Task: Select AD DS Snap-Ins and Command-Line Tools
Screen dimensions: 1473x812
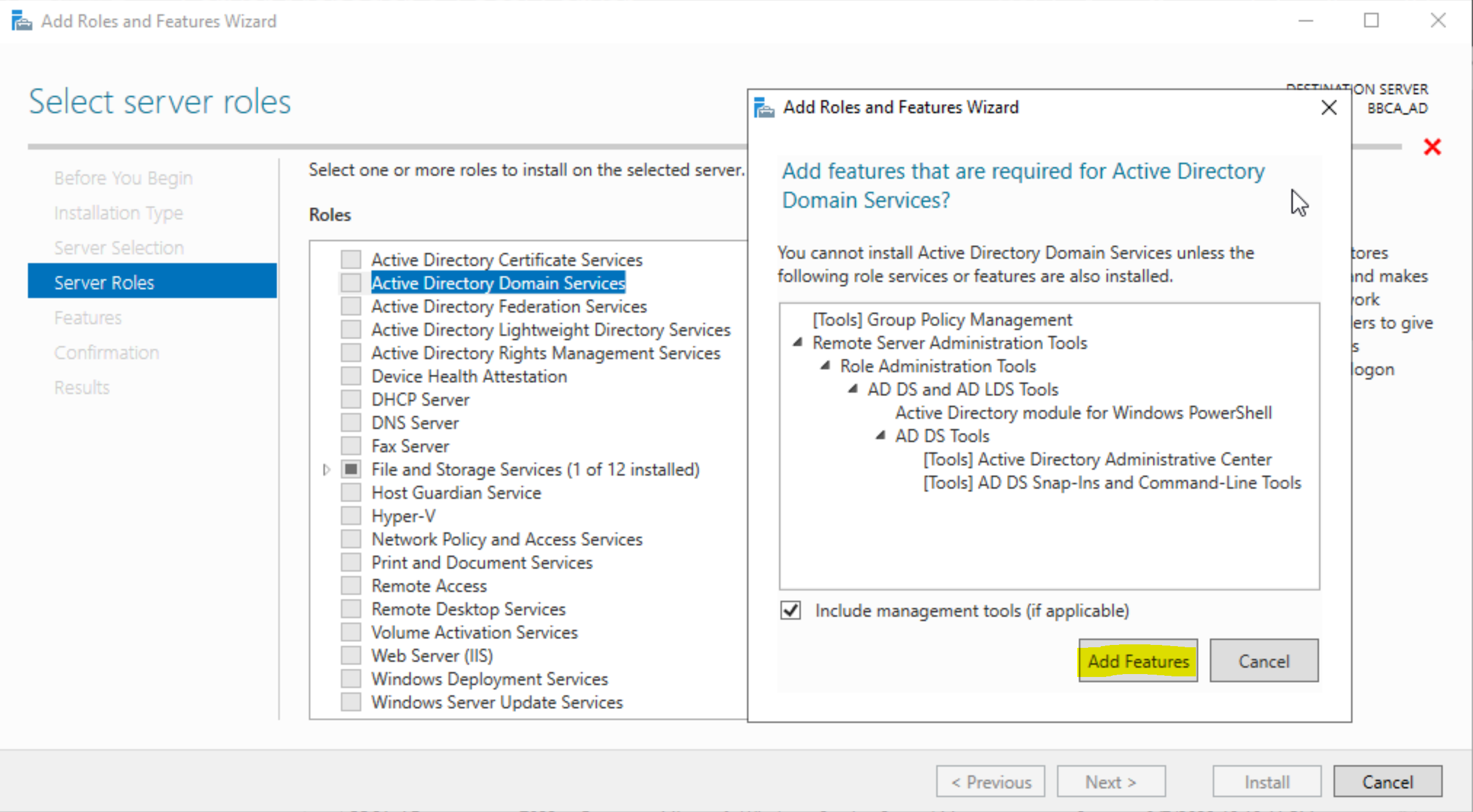Action: 1111,483
